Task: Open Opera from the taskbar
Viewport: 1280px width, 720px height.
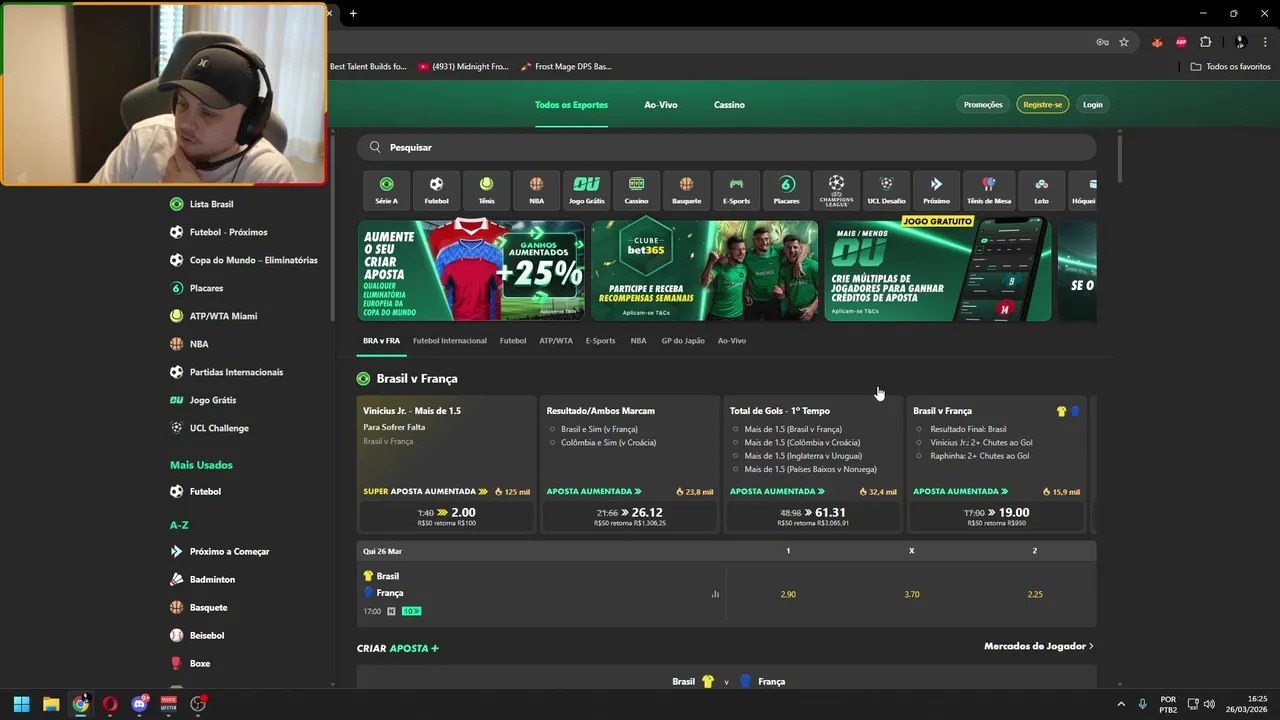Action: tap(110, 704)
